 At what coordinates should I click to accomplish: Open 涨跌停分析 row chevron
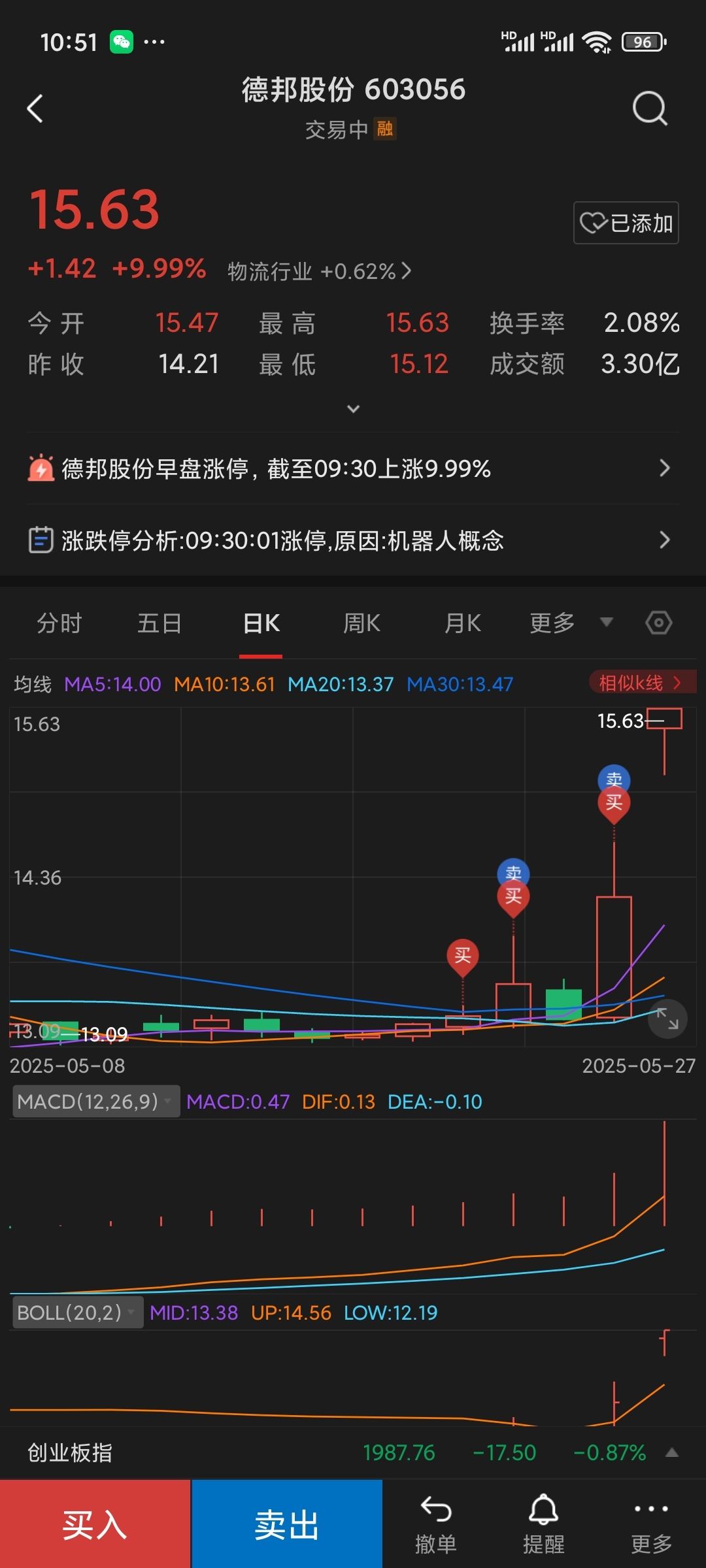(665, 540)
